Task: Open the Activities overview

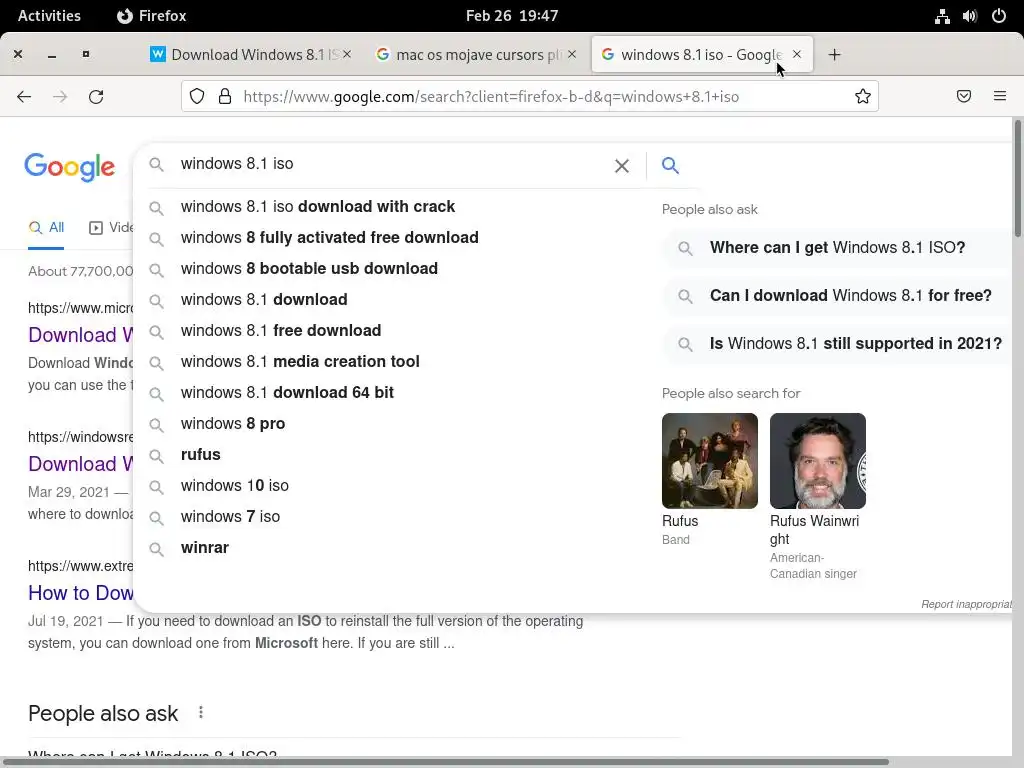Action: tap(49, 16)
